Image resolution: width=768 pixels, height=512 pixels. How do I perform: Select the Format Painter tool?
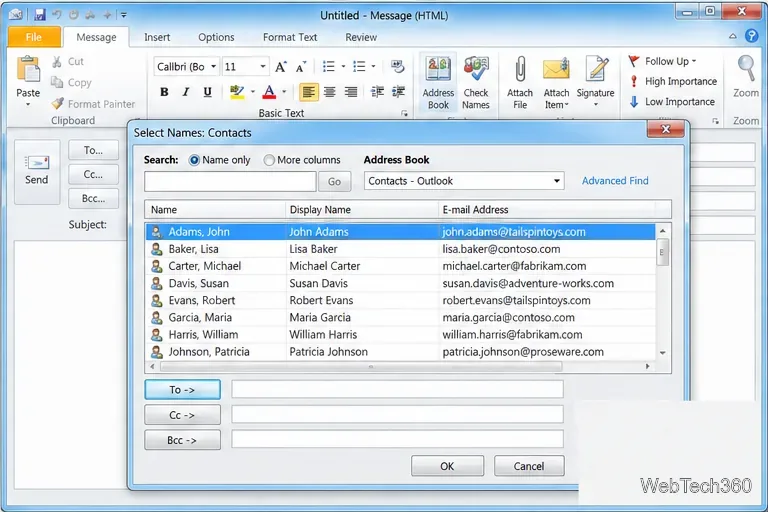[x=93, y=104]
